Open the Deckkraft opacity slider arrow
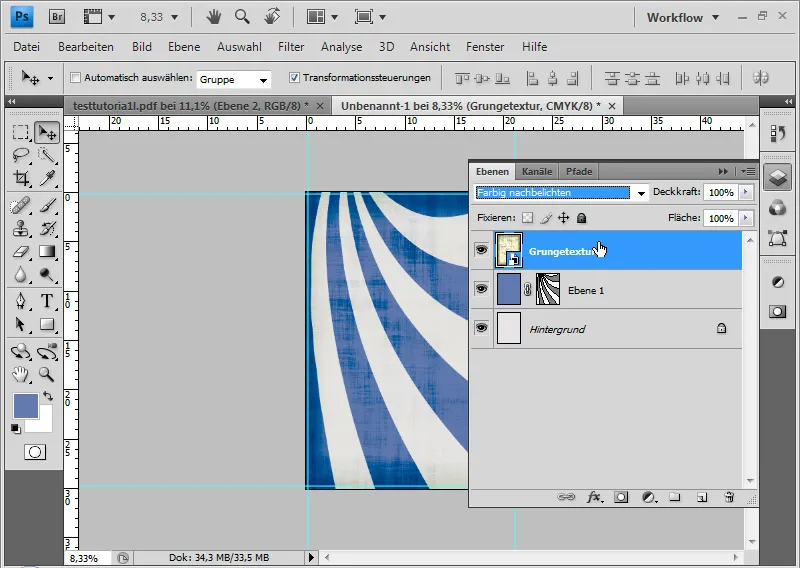The width and height of the screenshot is (800, 568). [746, 192]
